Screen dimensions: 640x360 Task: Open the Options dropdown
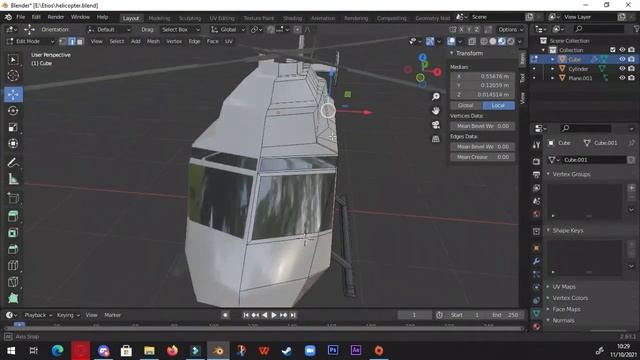(x=510, y=29)
